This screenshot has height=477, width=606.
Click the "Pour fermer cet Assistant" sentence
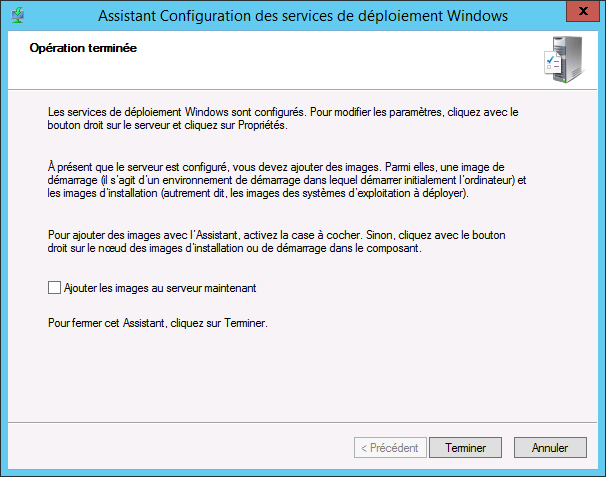pyautogui.click(x=158, y=324)
